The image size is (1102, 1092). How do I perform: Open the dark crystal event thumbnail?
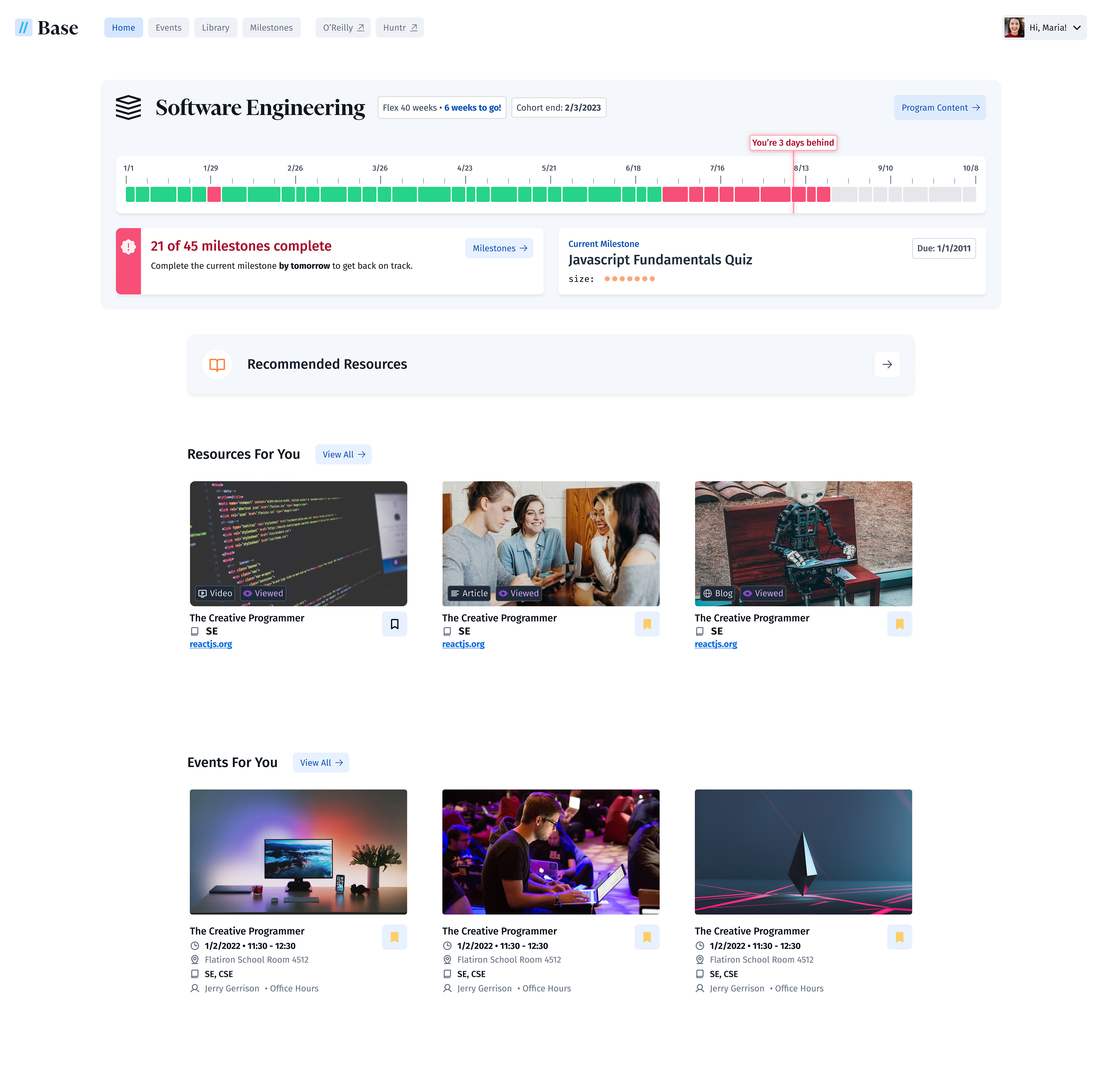pyautogui.click(x=803, y=852)
